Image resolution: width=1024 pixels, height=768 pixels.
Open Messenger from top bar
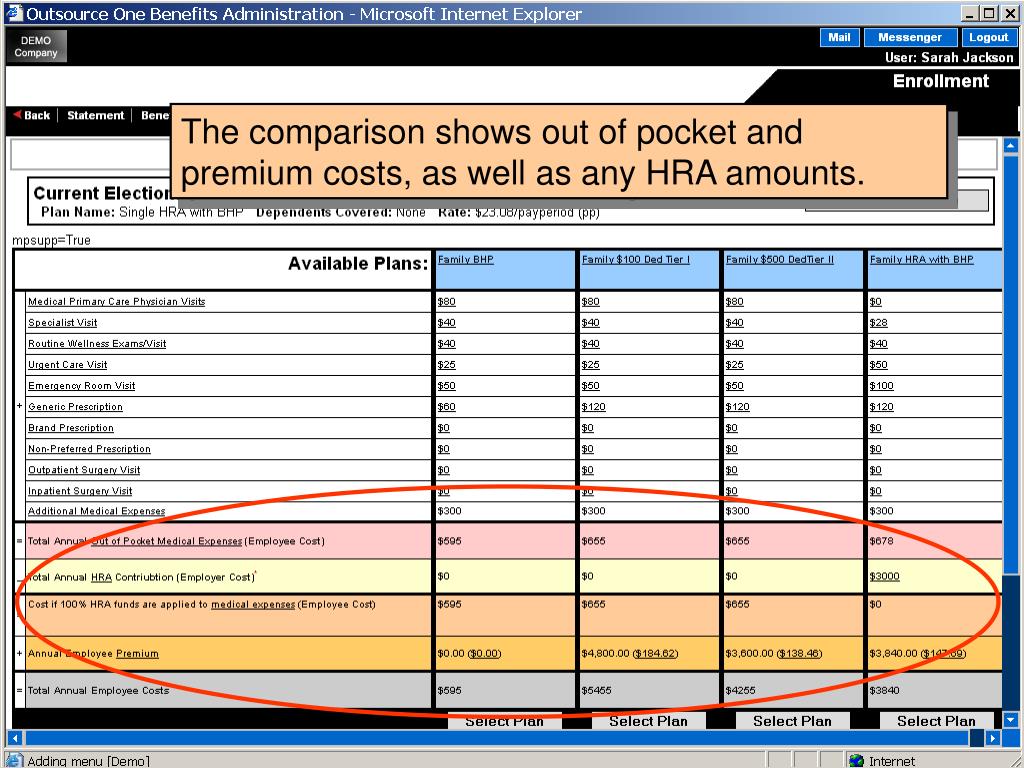[x=910, y=37]
